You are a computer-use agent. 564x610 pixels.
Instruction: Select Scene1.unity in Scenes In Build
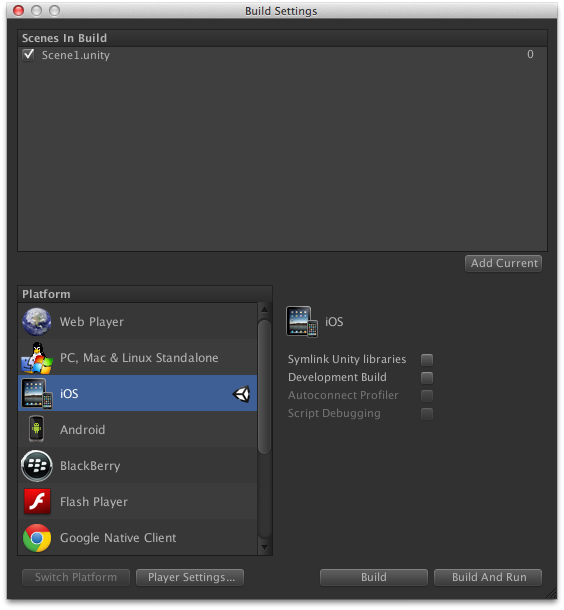pos(282,55)
